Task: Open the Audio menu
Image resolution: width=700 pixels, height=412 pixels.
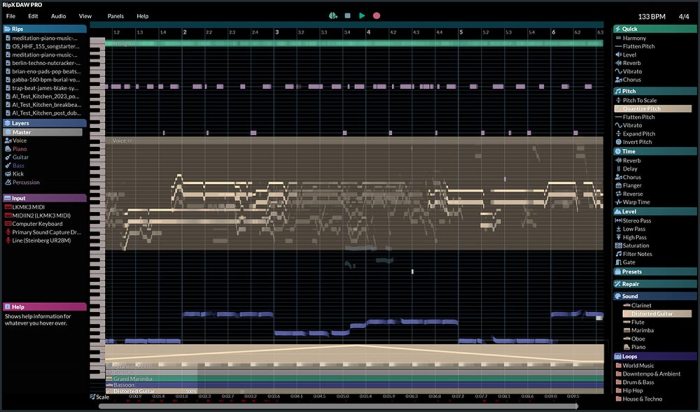Action: click(x=58, y=16)
